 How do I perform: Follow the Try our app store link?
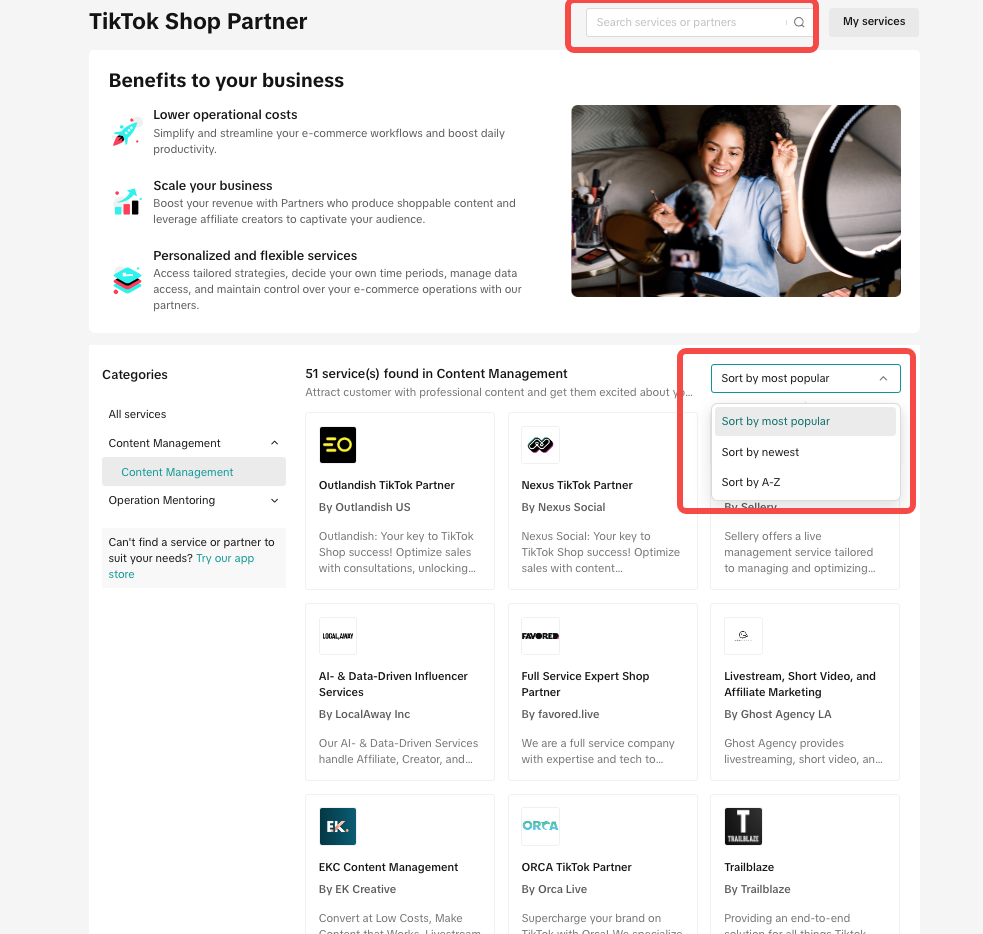225,559
